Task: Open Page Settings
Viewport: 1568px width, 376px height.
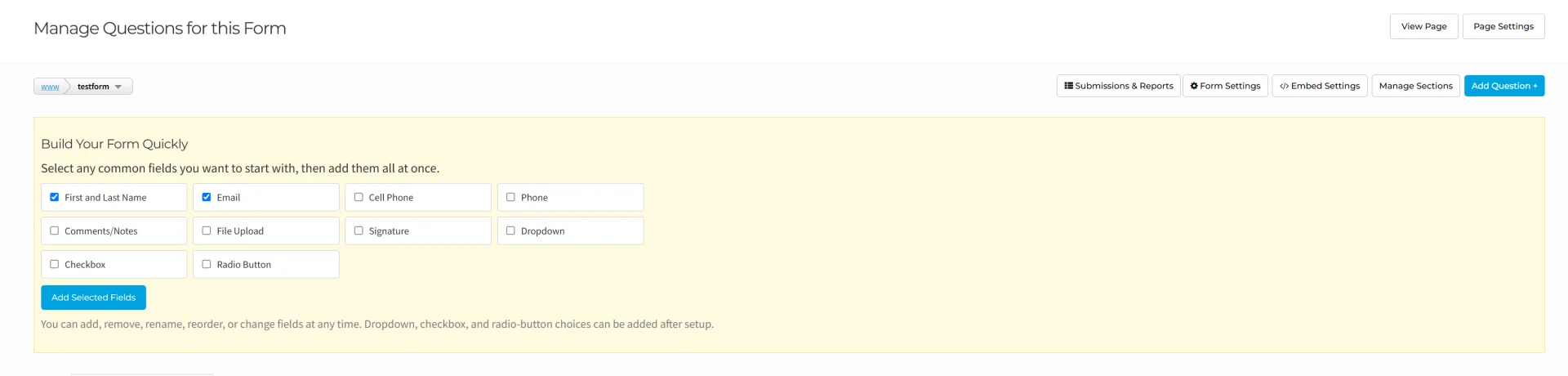Action: click(x=1503, y=26)
